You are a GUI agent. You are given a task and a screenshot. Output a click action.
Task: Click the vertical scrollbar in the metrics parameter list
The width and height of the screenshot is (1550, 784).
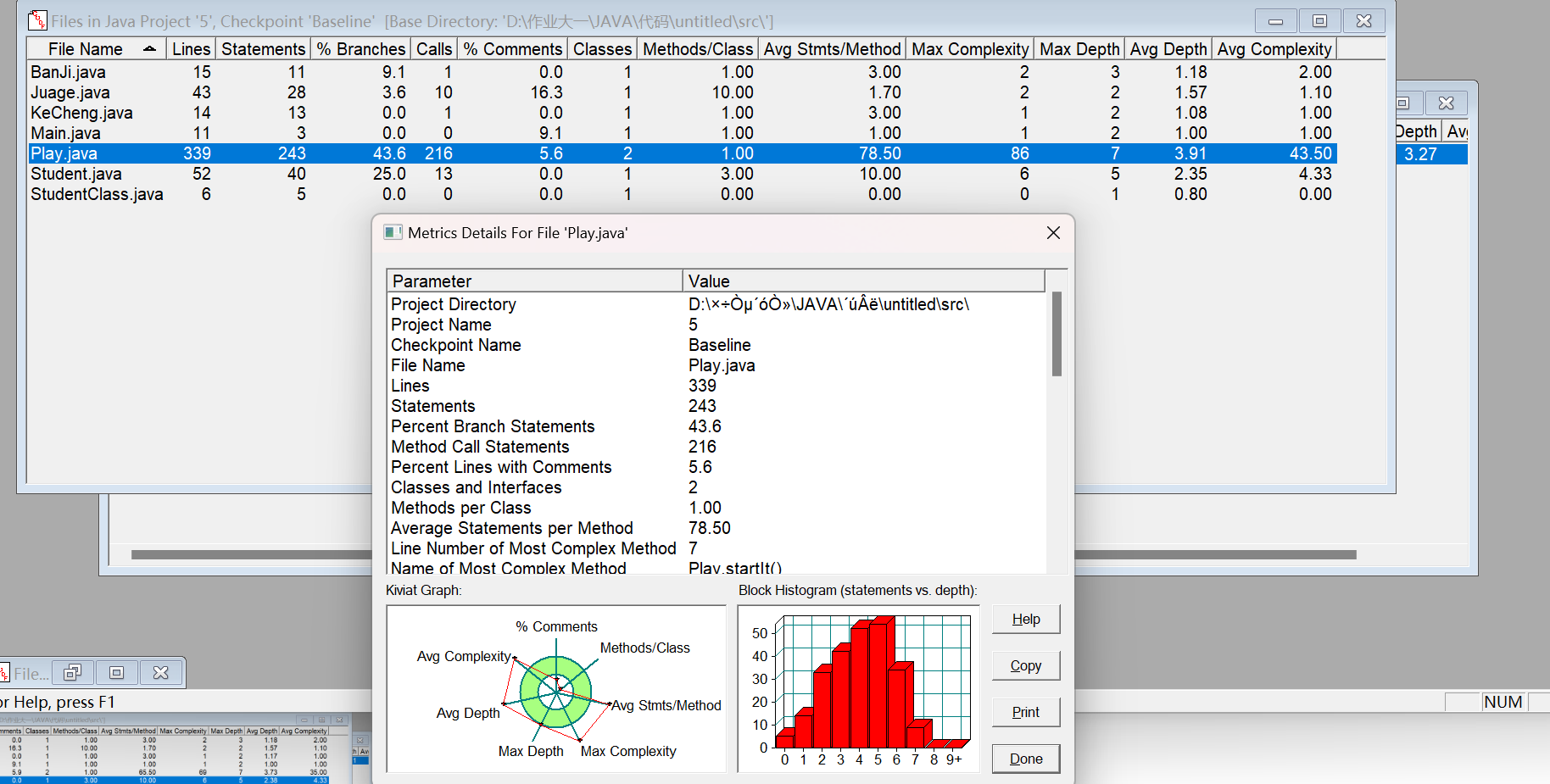[x=1057, y=335]
